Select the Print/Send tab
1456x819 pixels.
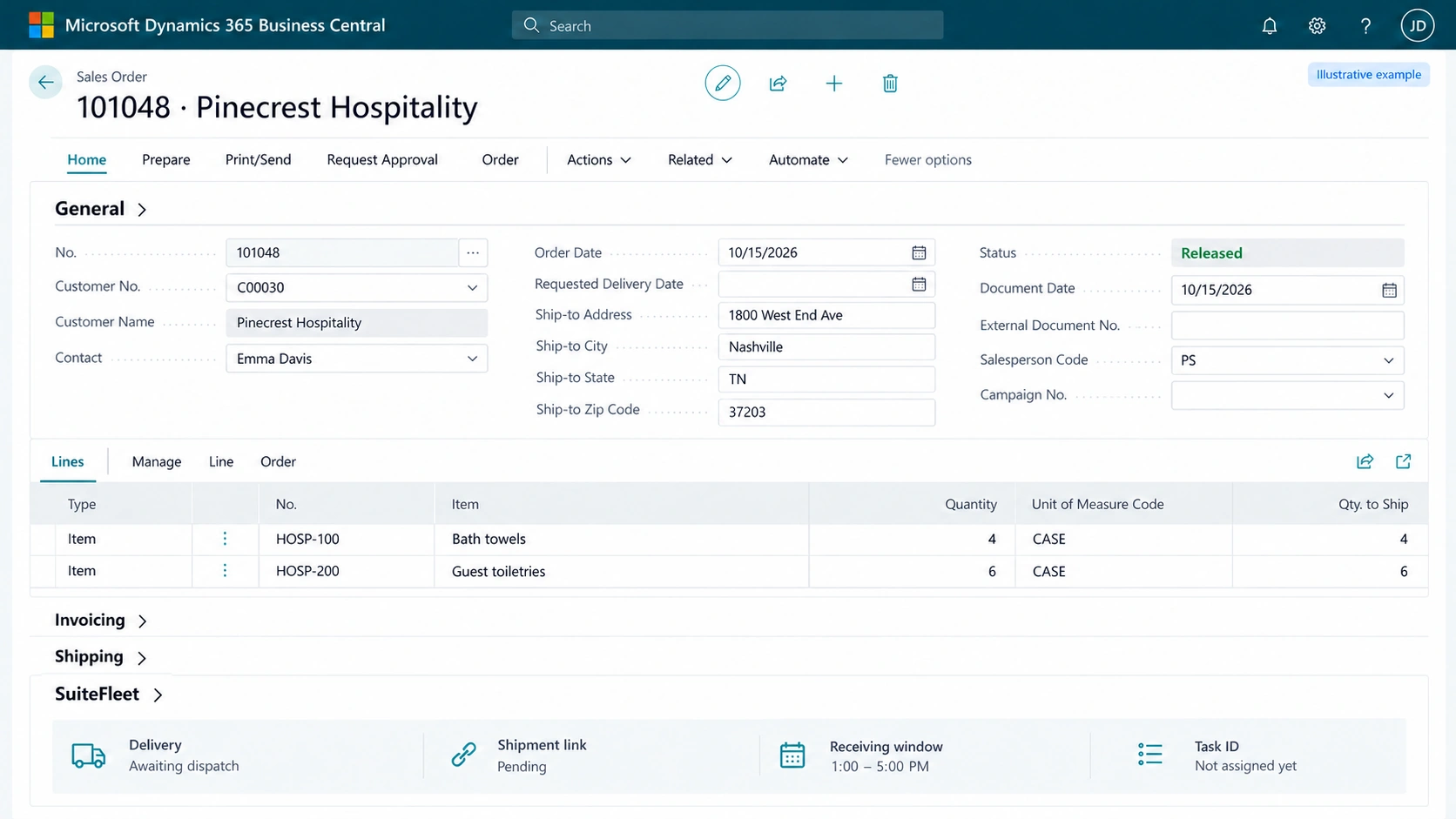coord(259,159)
